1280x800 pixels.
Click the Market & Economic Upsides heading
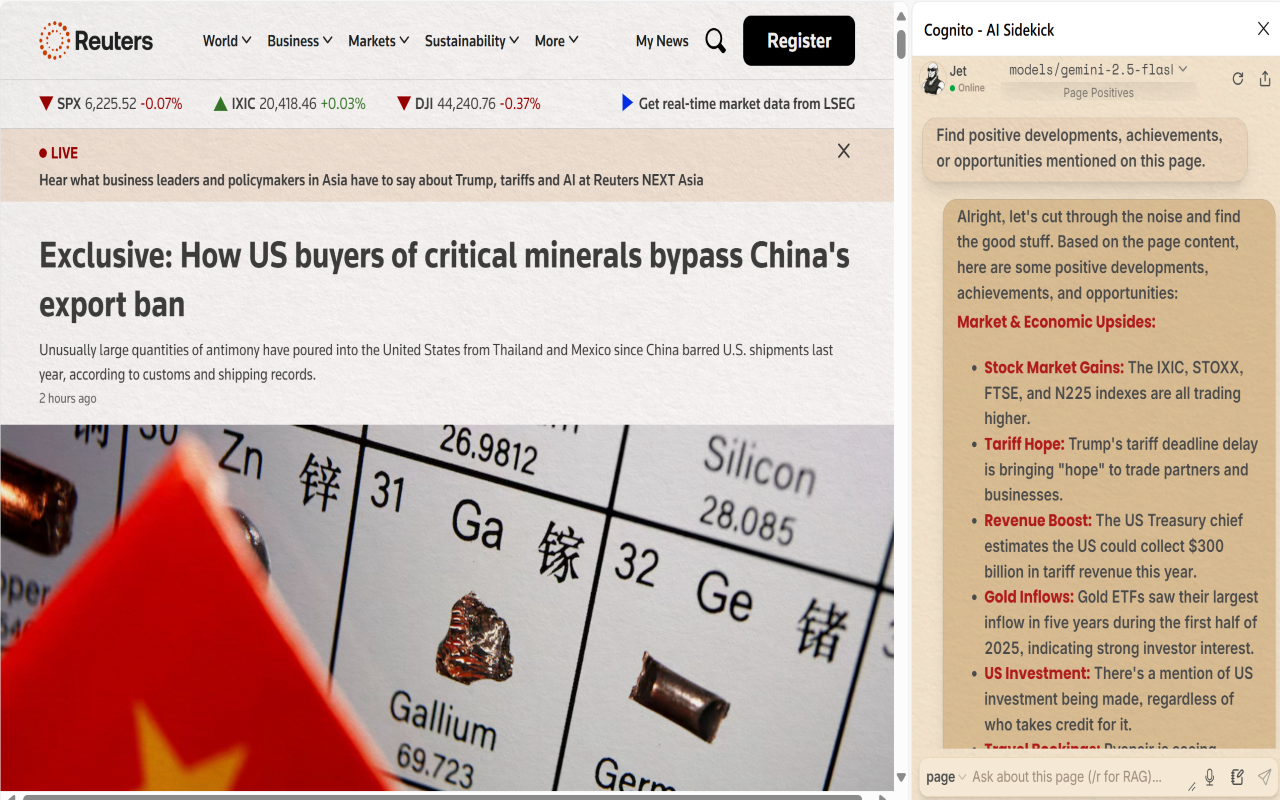coord(1056,322)
